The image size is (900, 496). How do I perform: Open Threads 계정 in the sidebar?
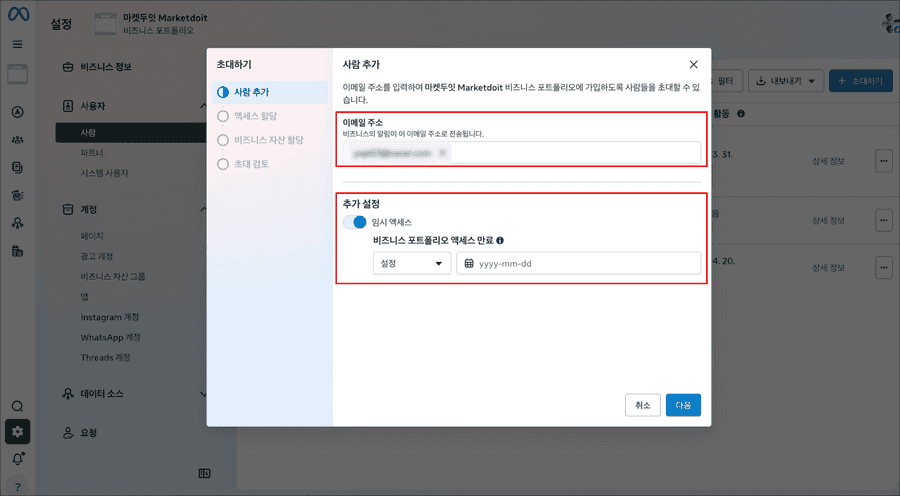click(105, 358)
